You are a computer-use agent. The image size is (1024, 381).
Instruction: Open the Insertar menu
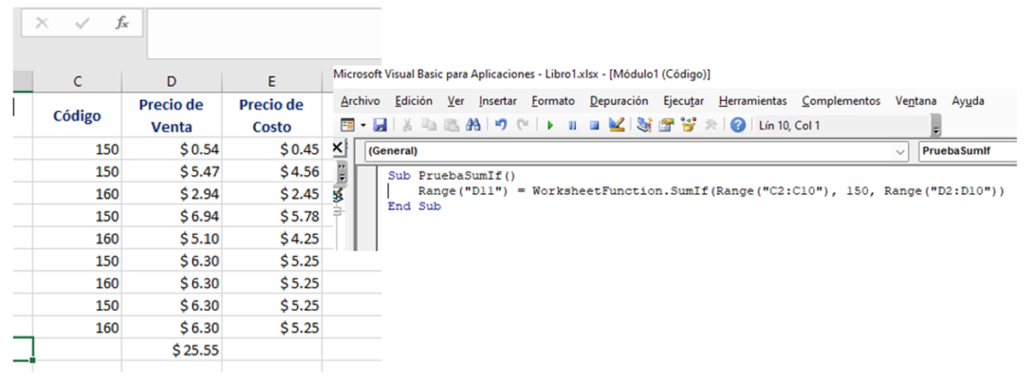pyautogui.click(x=498, y=101)
